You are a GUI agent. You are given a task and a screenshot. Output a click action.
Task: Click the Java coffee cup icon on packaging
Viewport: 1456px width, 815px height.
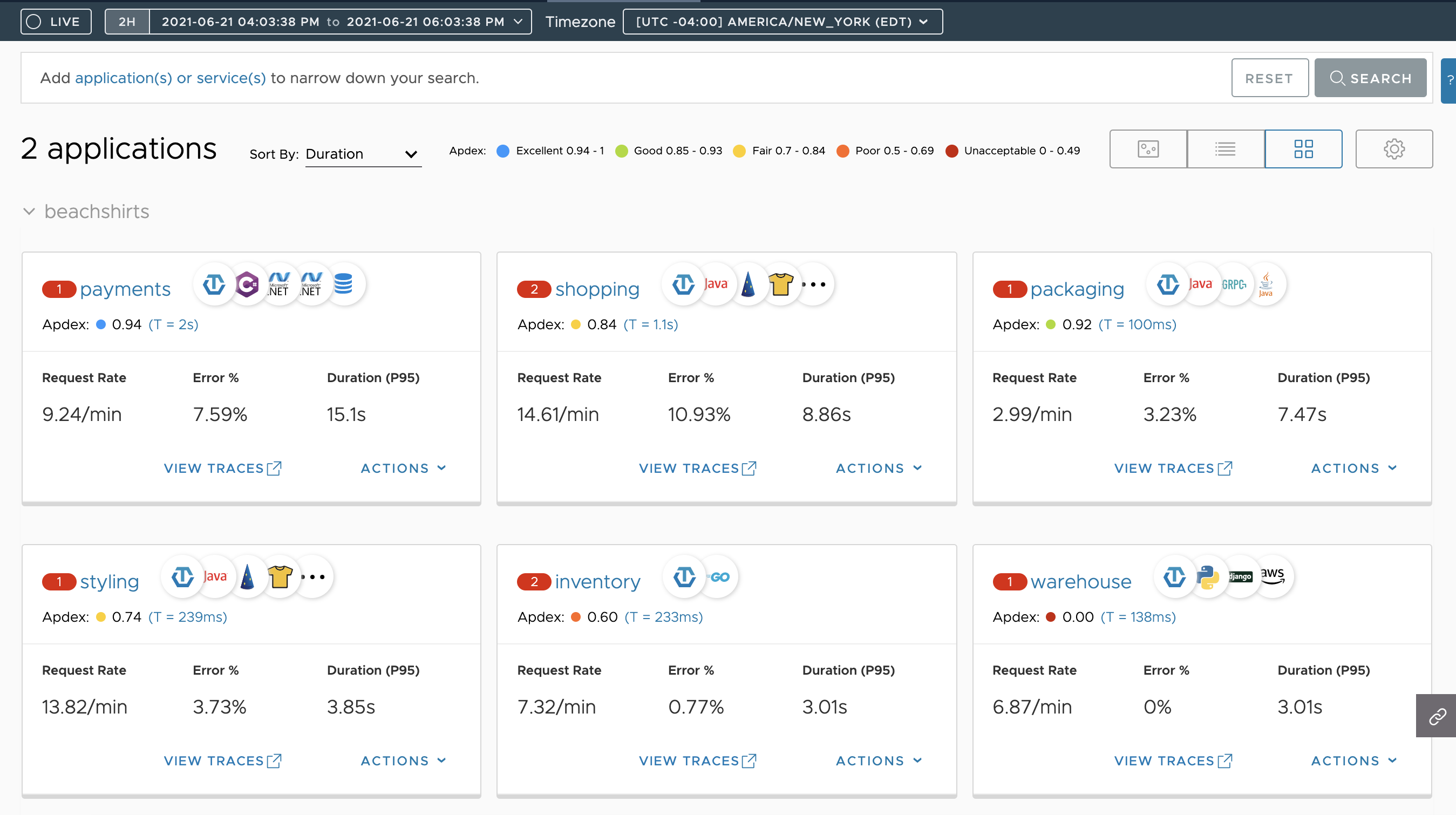[1266, 284]
